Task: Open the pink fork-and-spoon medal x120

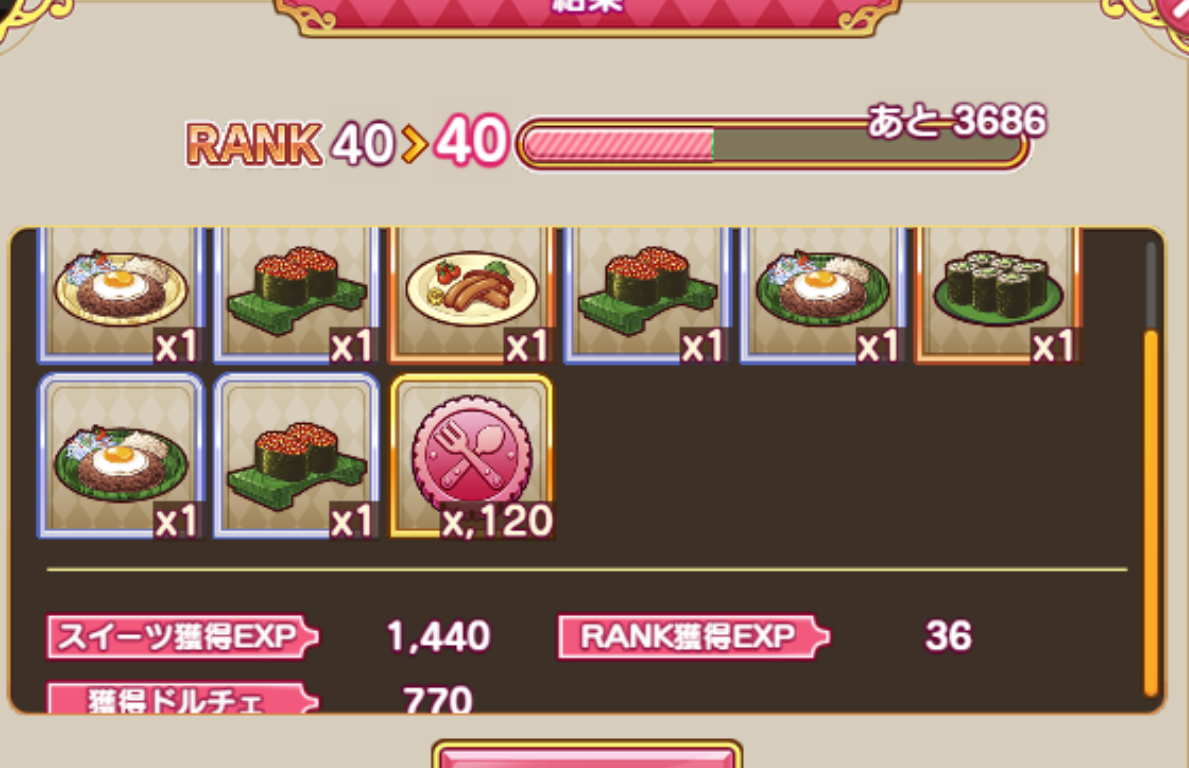Action: coord(472,456)
